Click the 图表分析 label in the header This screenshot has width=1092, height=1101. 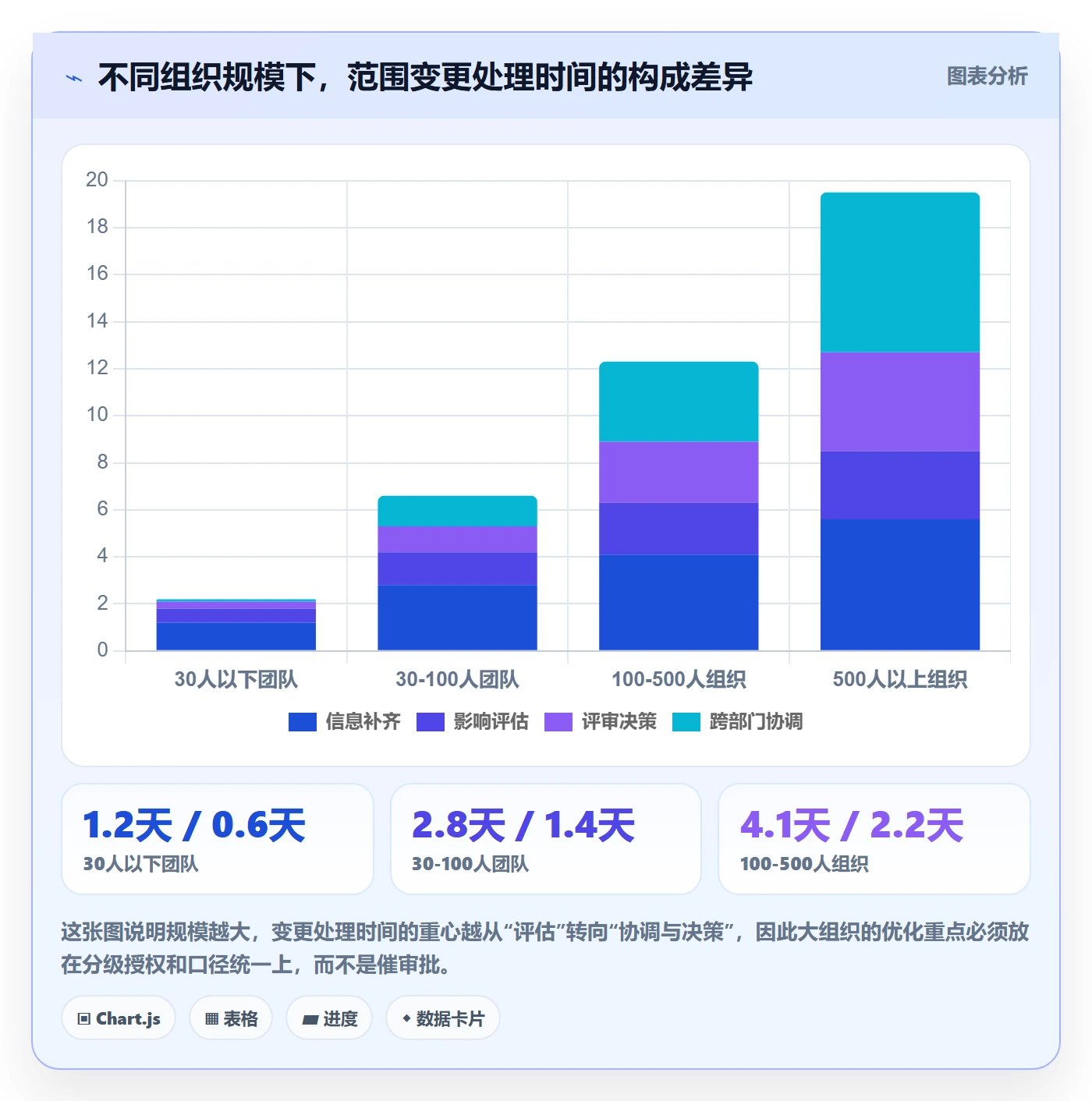point(987,76)
